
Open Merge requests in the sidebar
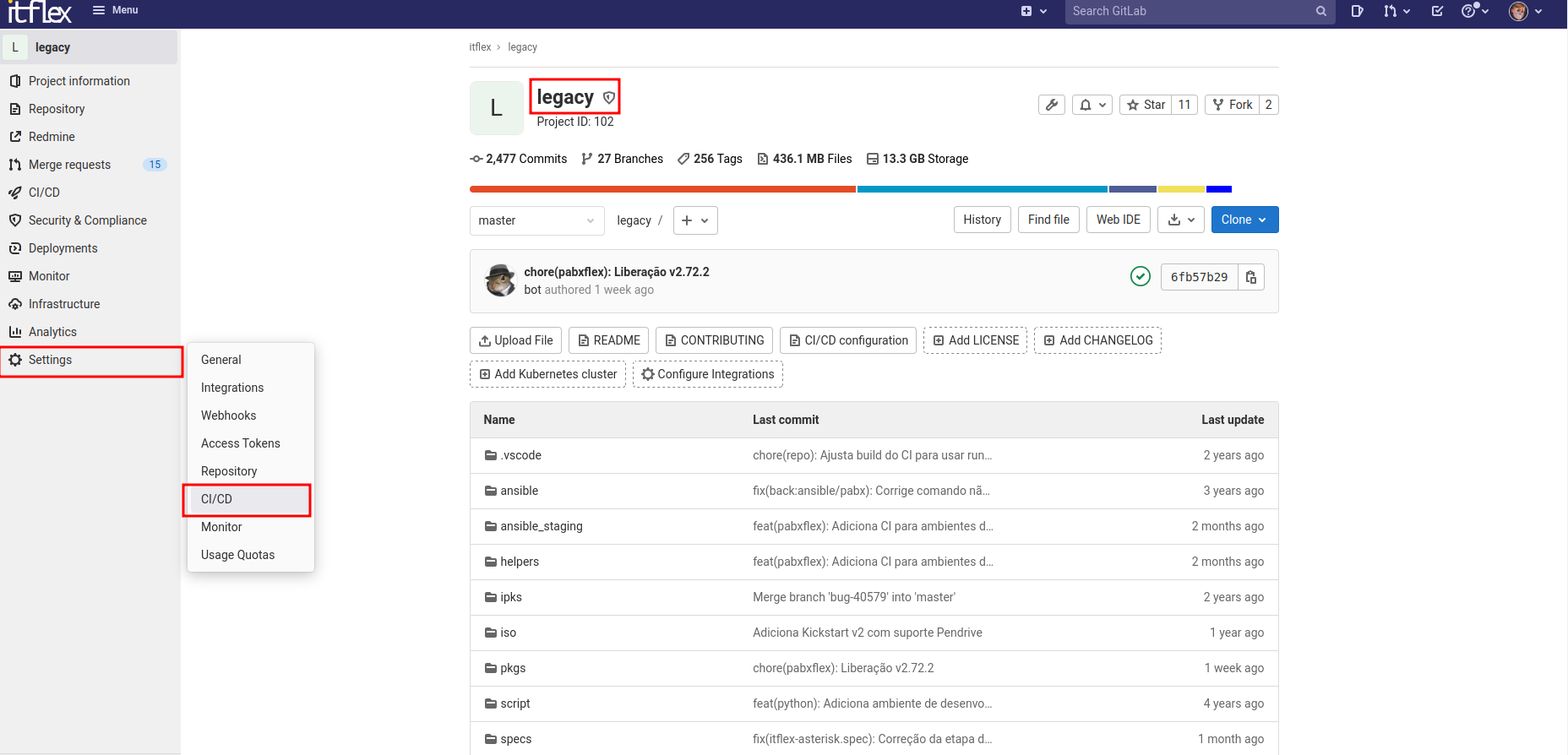(70, 165)
